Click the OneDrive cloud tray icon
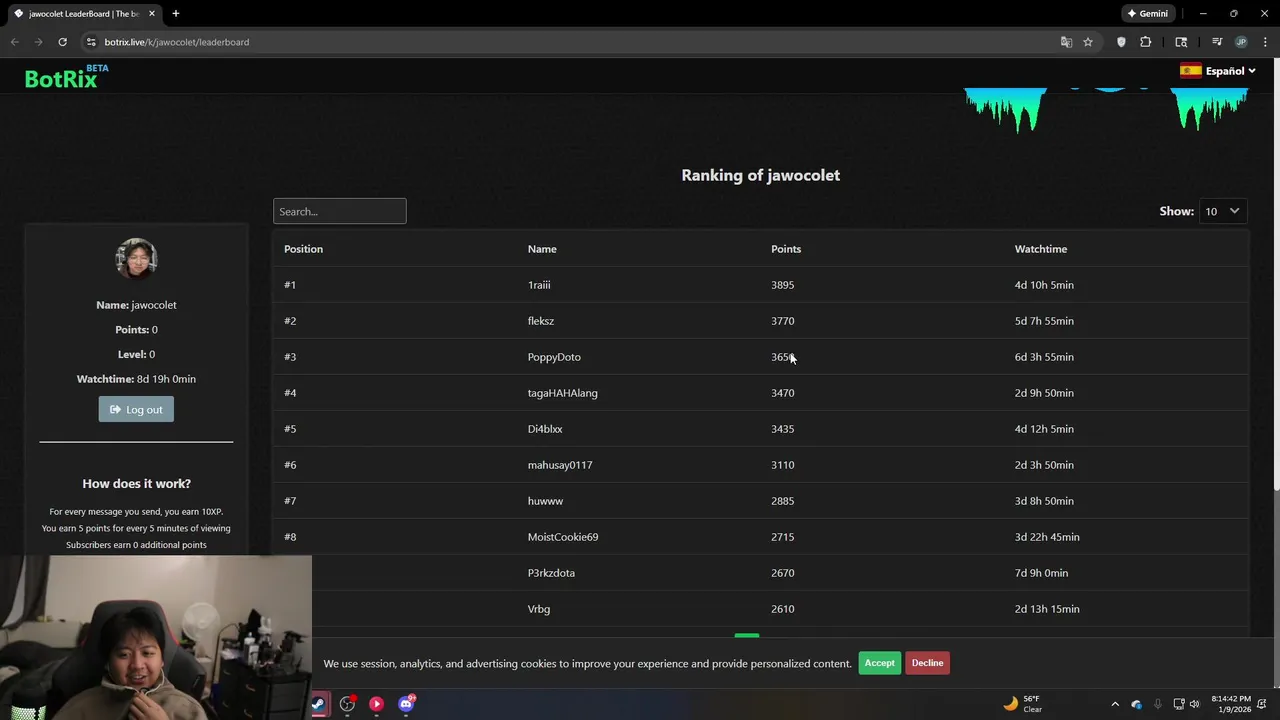1280x720 pixels. pos(1136,704)
